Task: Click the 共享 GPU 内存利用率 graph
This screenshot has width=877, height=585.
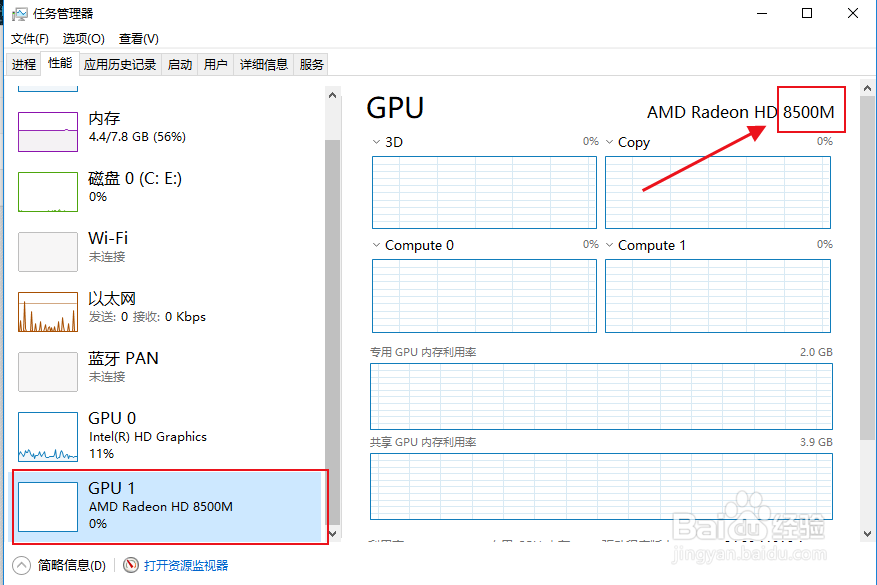Action: pyautogui.click(x=601, y=487)
